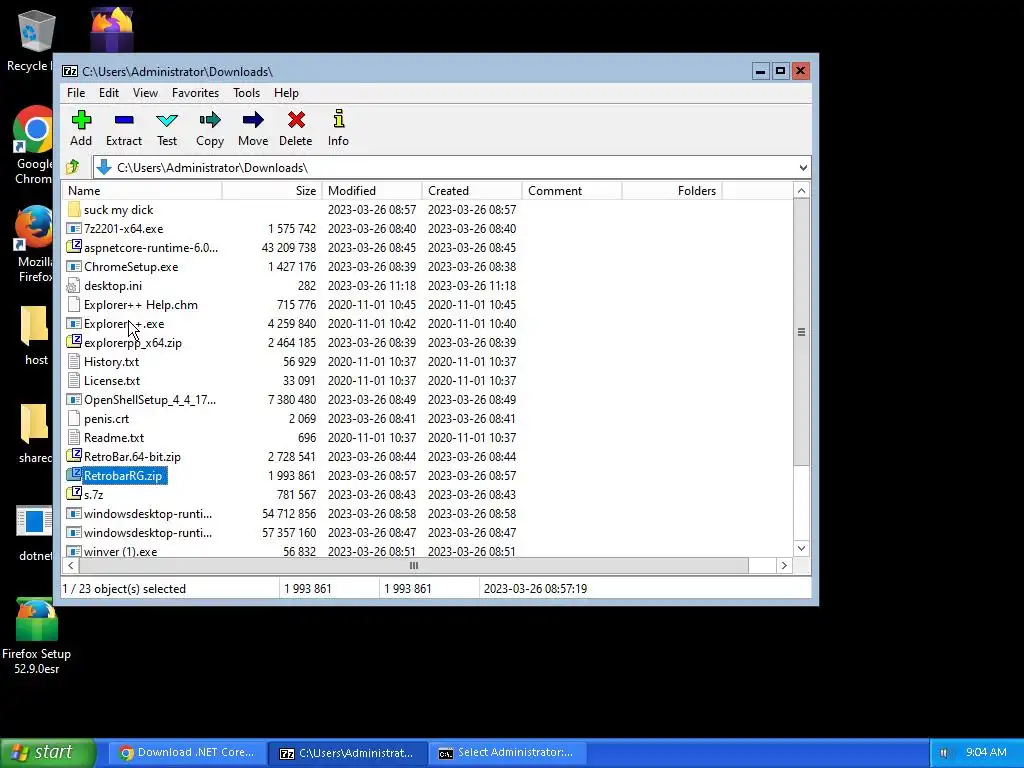Open the Edit menu
The height and width of the screenshot is (768, 1024).
coord(108,93)
